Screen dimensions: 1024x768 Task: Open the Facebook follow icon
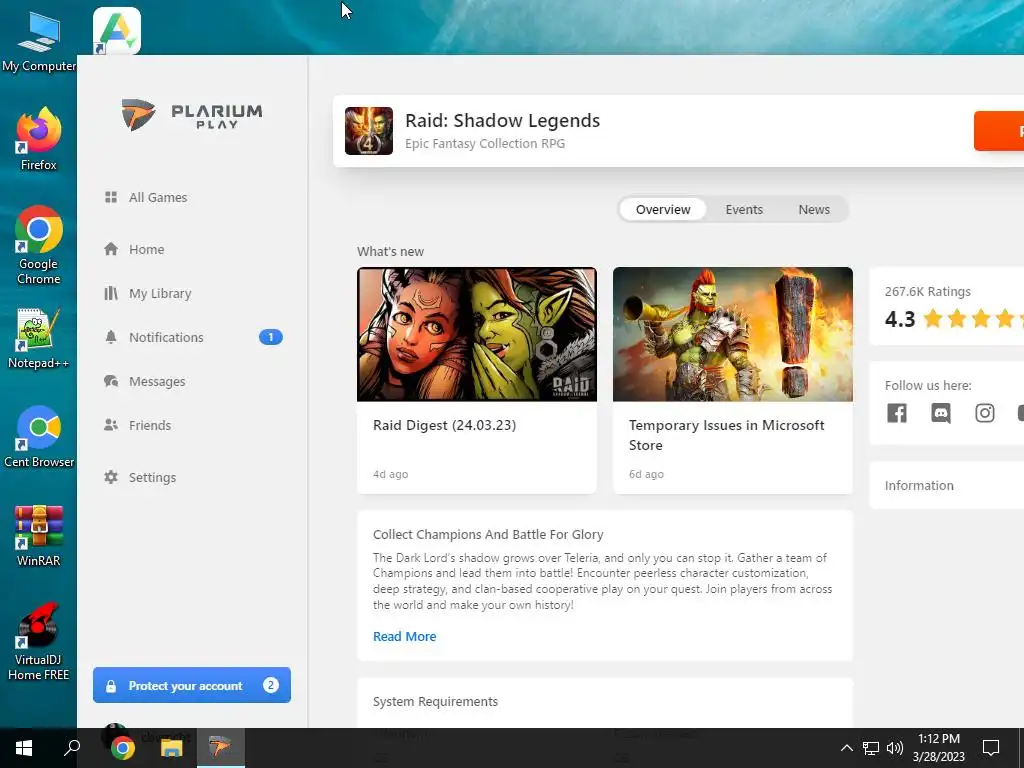pos(897,413)
